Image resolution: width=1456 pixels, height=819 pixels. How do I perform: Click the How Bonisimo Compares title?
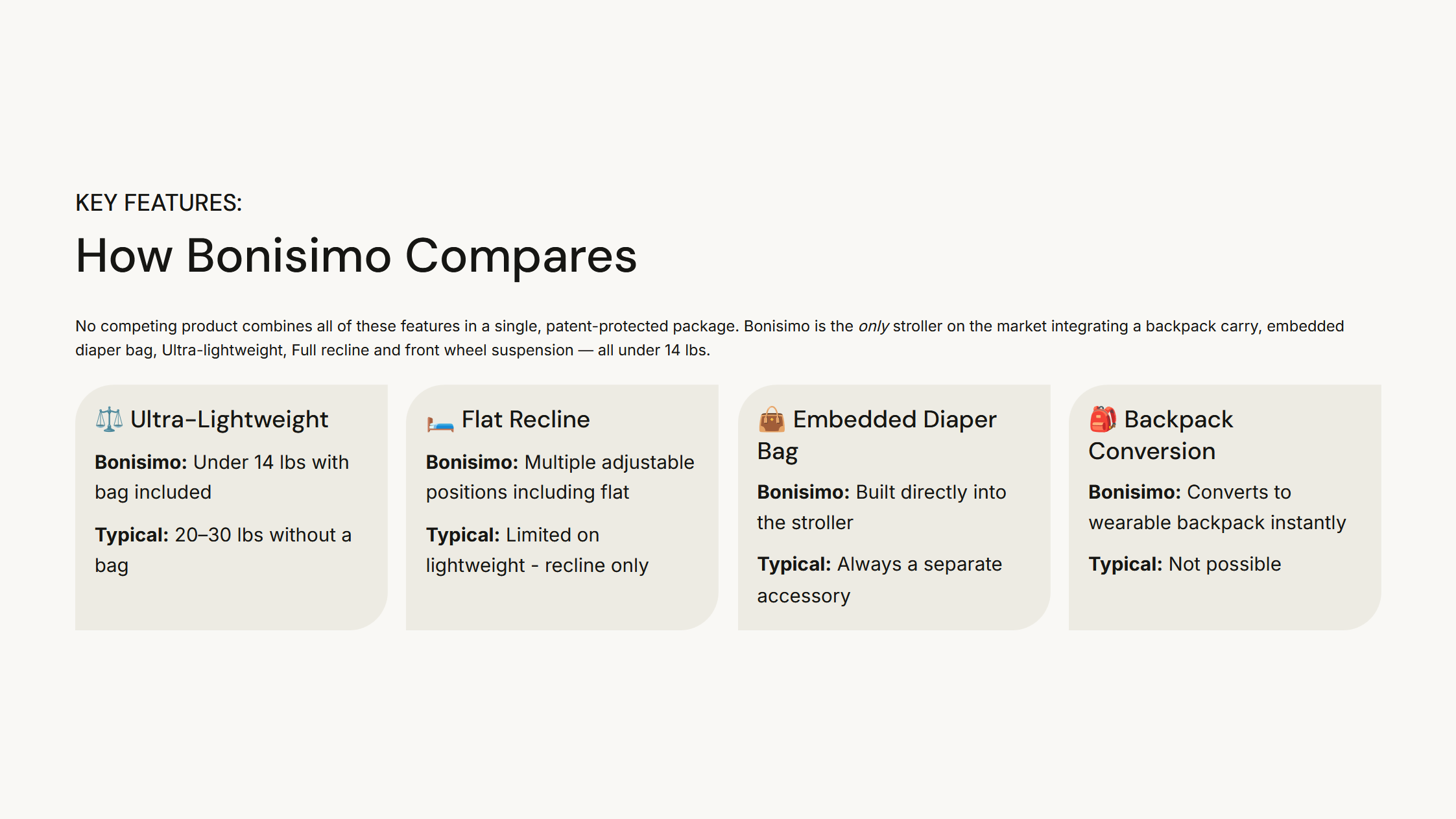[x=356, y=256]
